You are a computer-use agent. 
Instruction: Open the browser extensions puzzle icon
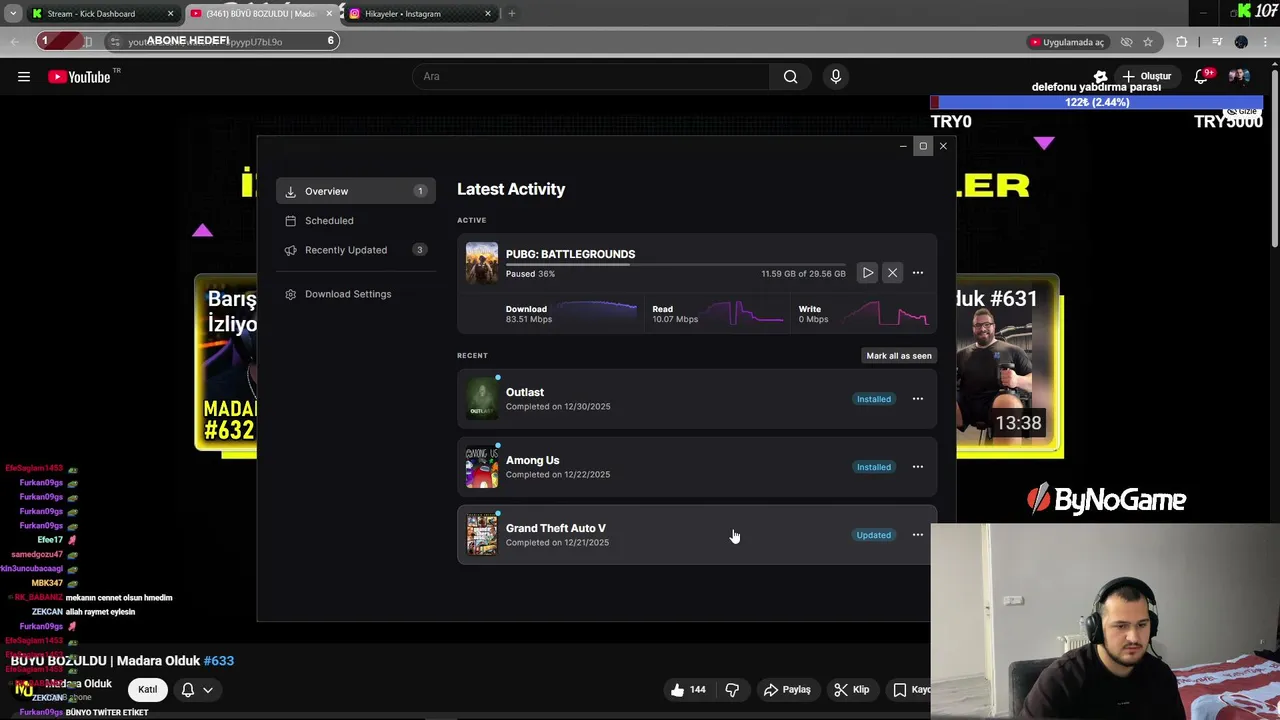point(1182,42)
